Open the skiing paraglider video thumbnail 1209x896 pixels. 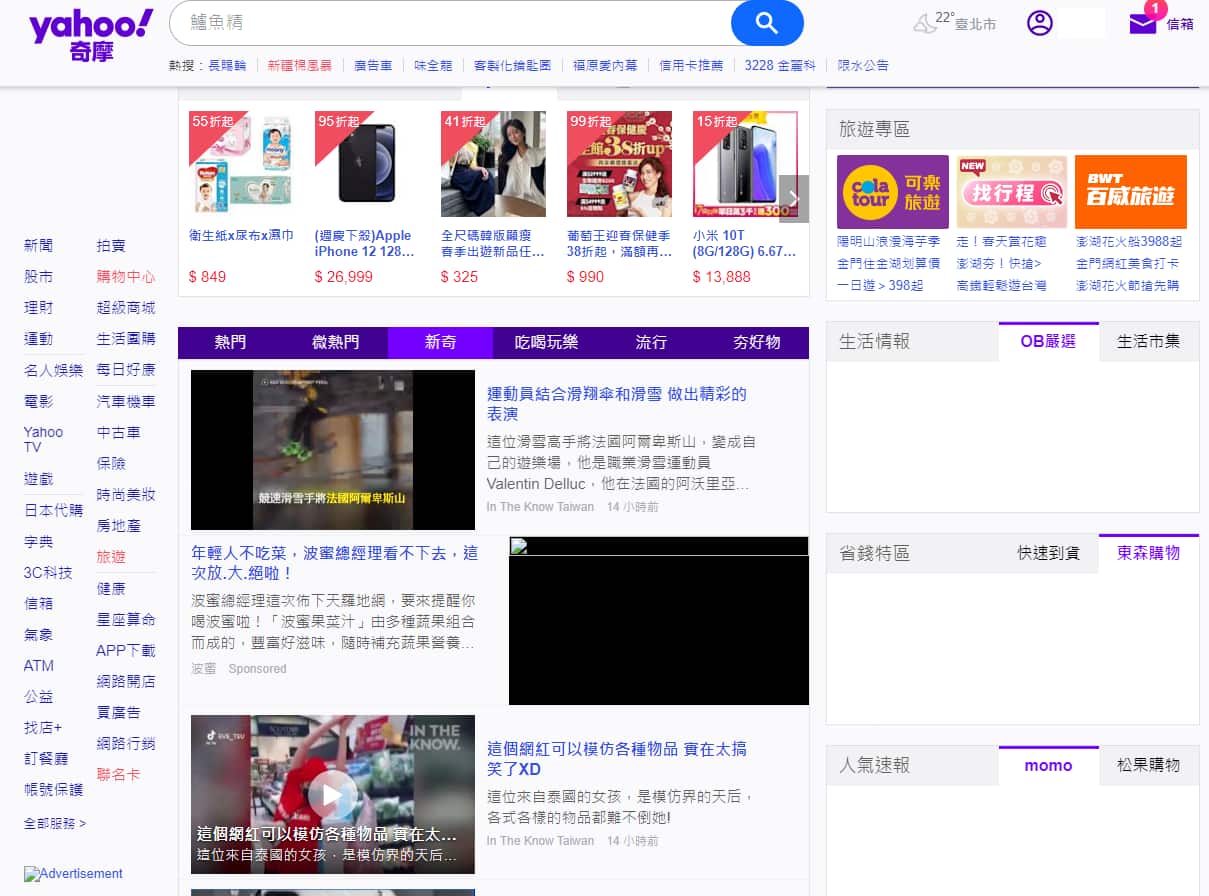pyautogui.click(x=332, y=450)
